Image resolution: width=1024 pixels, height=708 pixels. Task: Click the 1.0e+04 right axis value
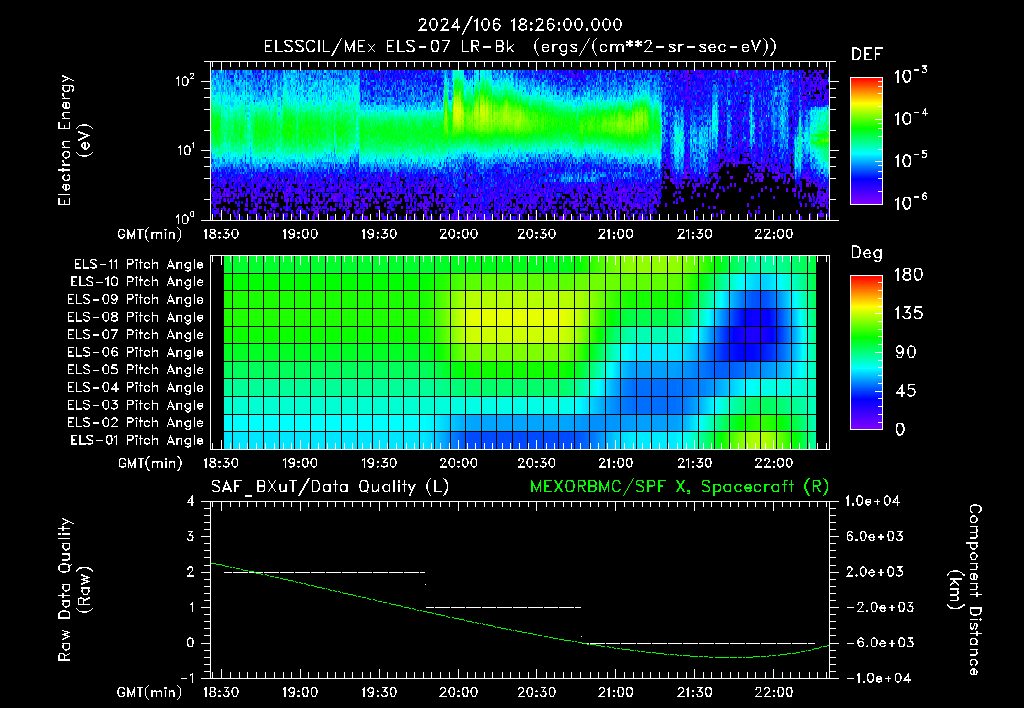872,501
